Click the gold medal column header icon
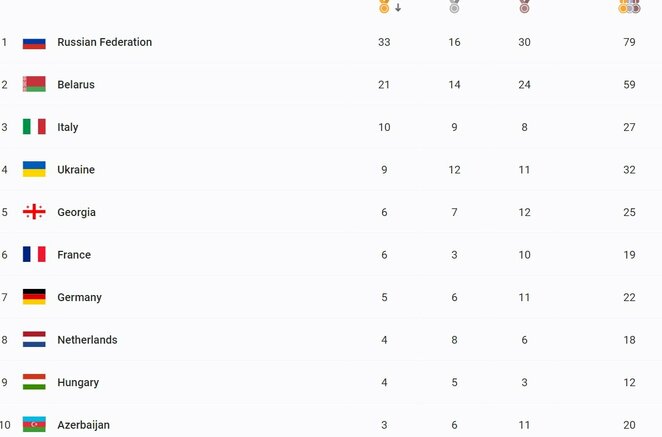Image resolution: width=662 pixels, height=437 pixels. [x=384, y=7]
